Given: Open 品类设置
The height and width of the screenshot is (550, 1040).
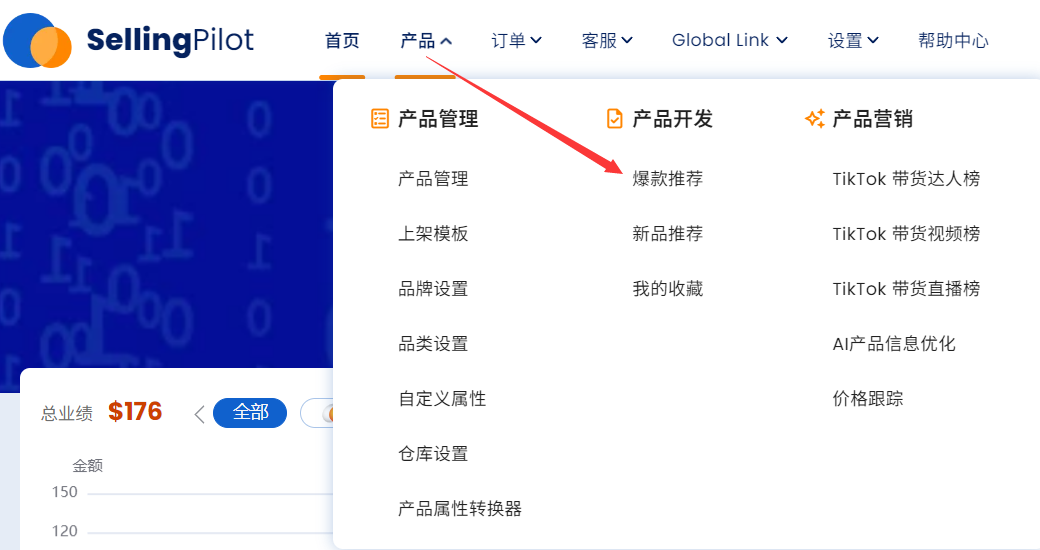Looking at the screenshot, I should pos(433,344).
